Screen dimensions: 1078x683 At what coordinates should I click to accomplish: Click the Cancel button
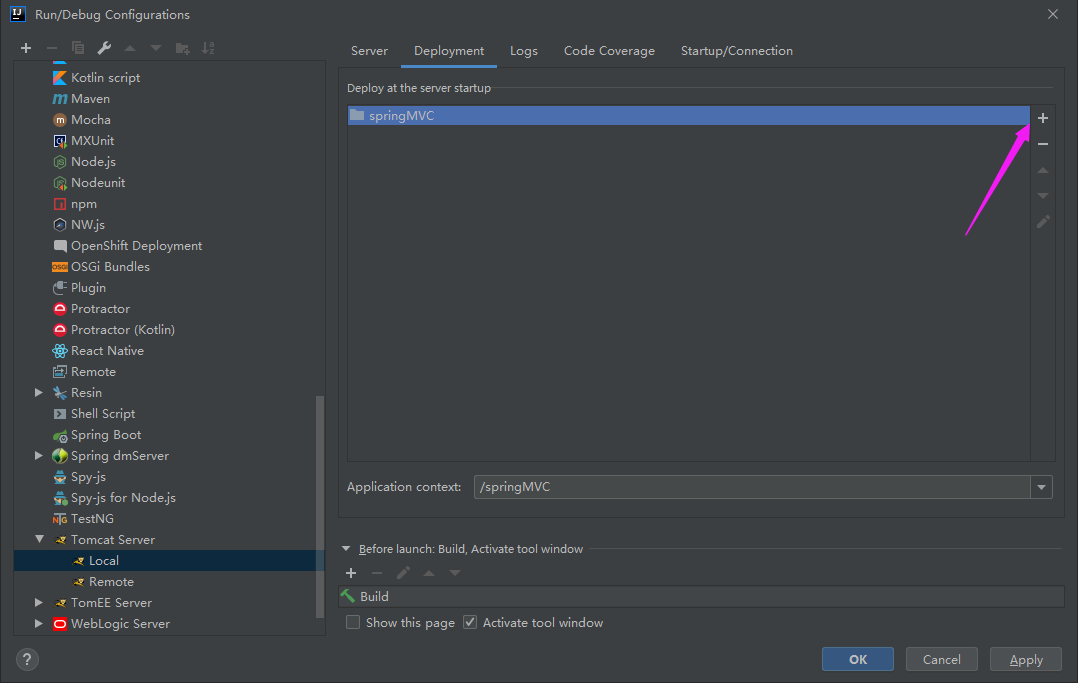pyautogui.click(x=942, y=660)
